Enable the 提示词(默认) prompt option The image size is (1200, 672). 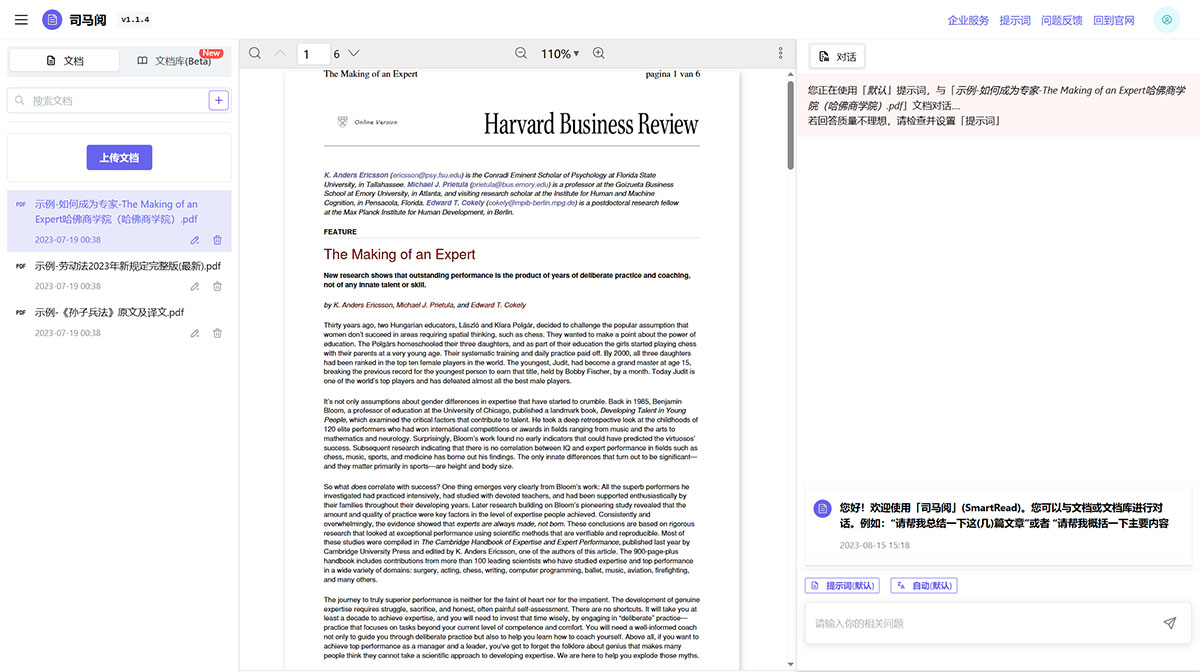click(x=842, y=584)
